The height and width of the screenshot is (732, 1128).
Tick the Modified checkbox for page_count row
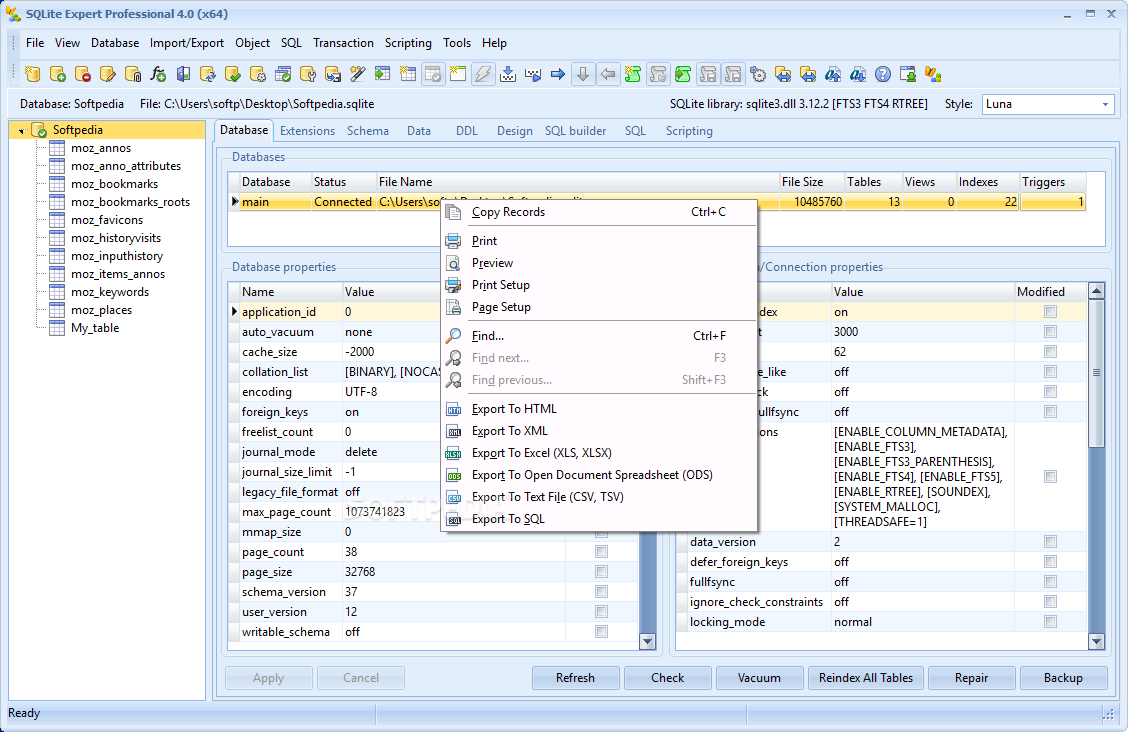pos(601,552)
